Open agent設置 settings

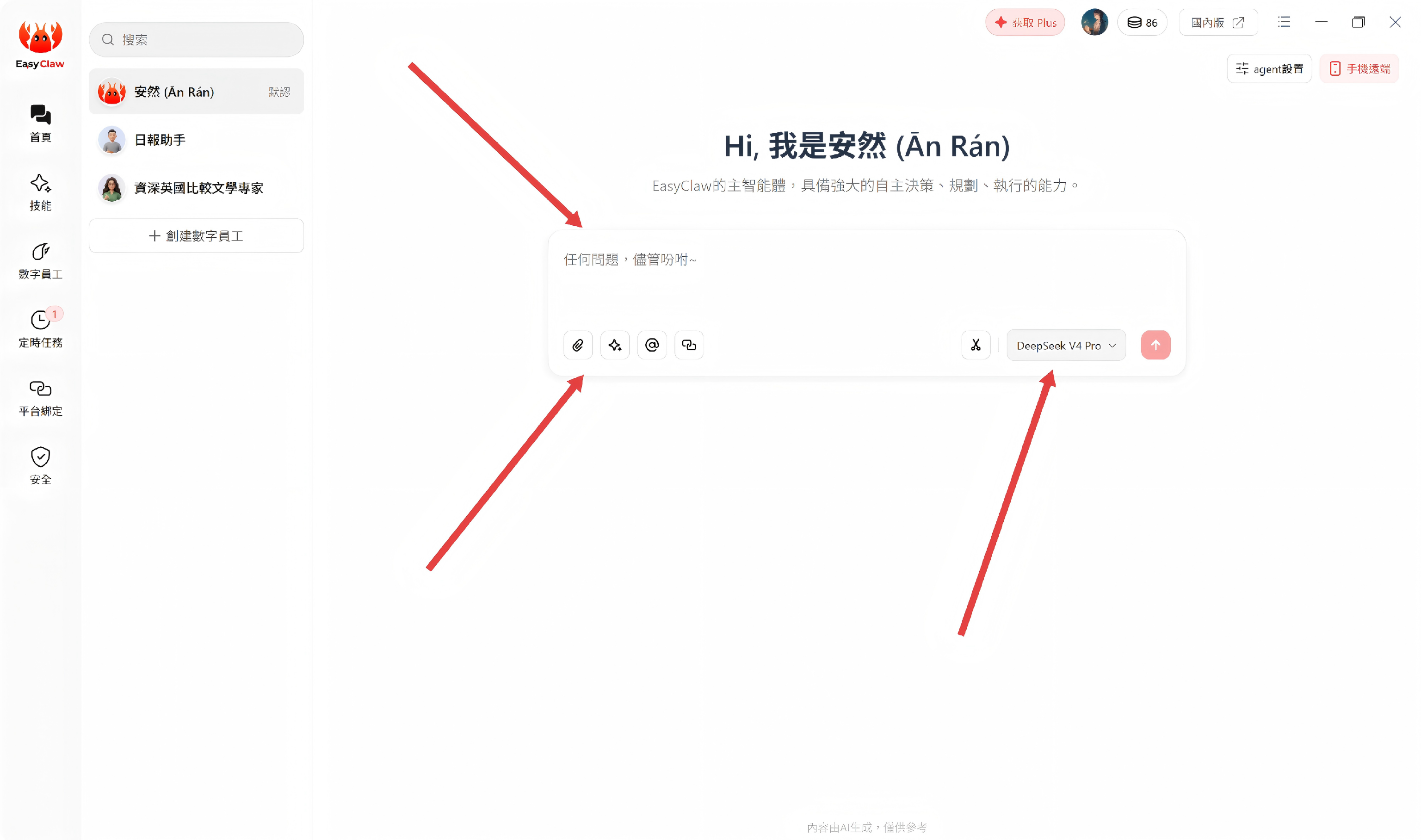pyautogui.click(x=1269, y=68)
